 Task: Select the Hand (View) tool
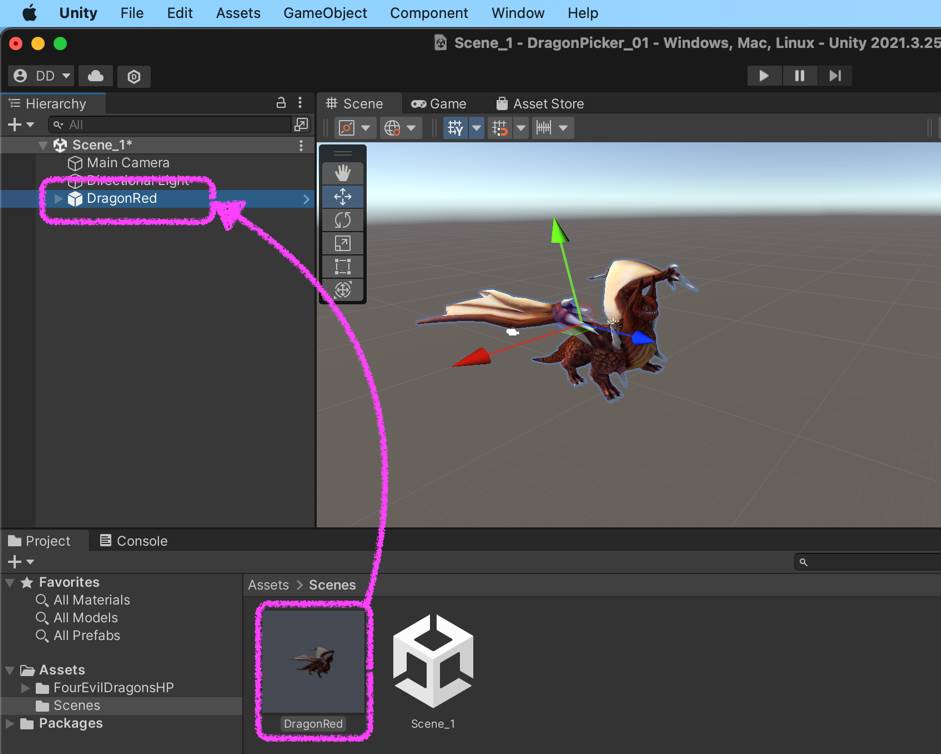point(342,173)
